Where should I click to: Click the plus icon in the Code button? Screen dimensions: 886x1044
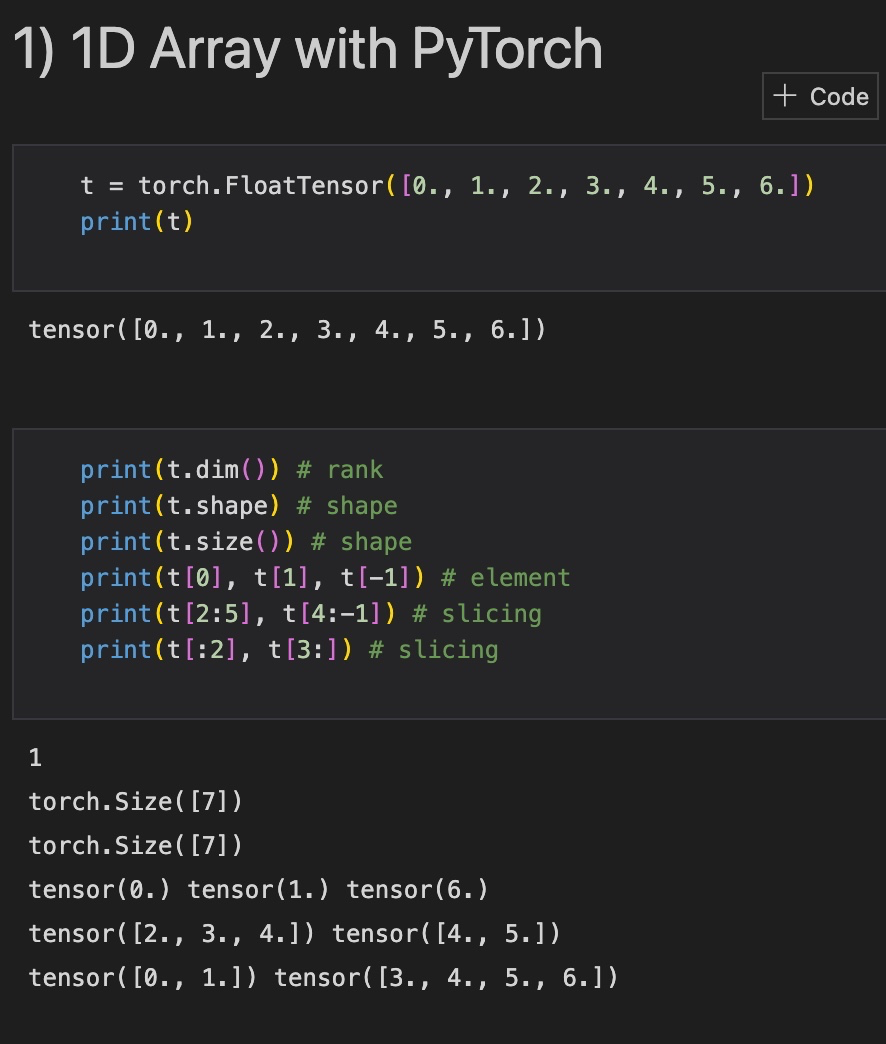[x=785, y=95]
